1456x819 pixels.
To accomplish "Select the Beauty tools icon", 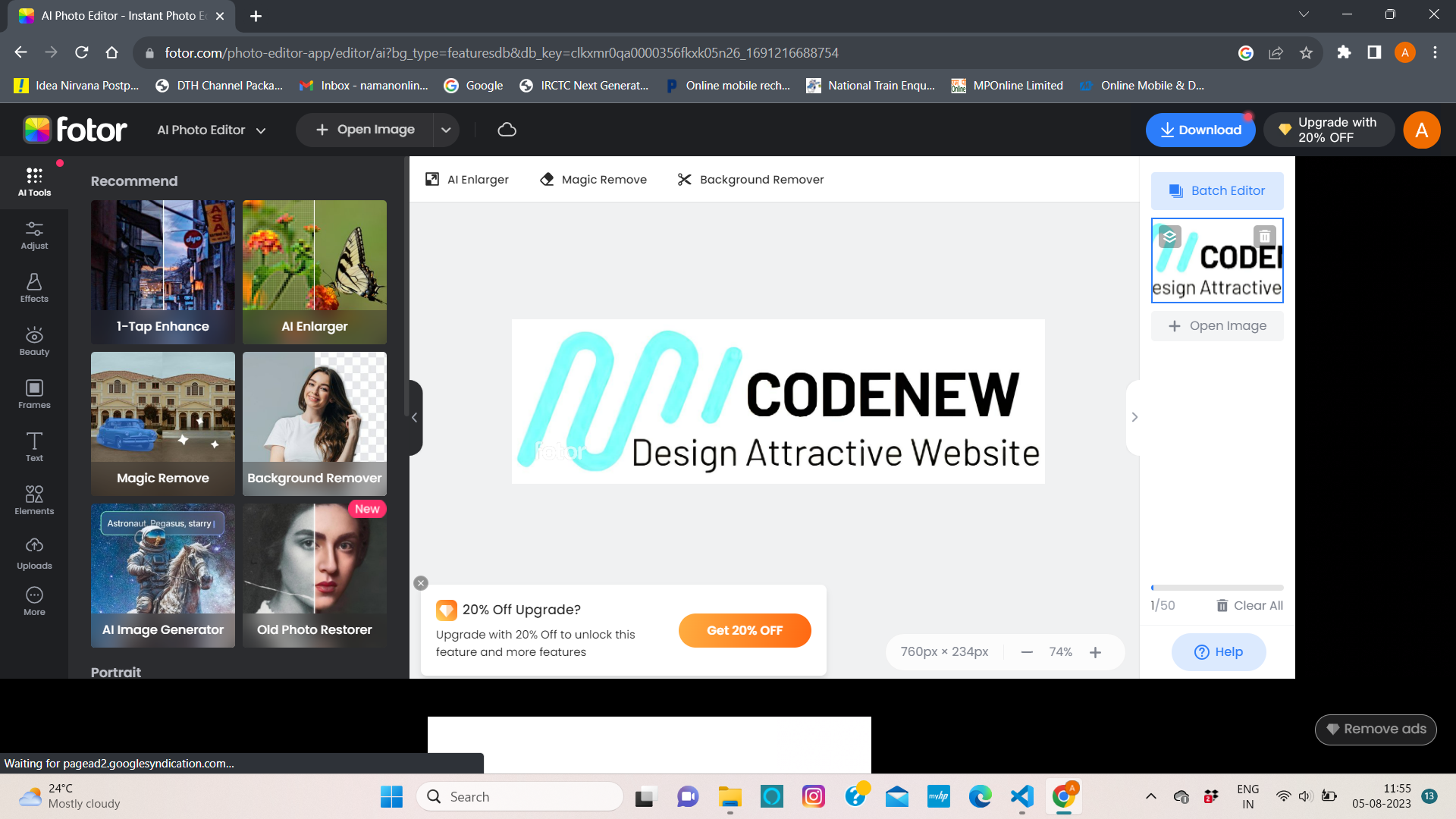I will click(34, 341).
